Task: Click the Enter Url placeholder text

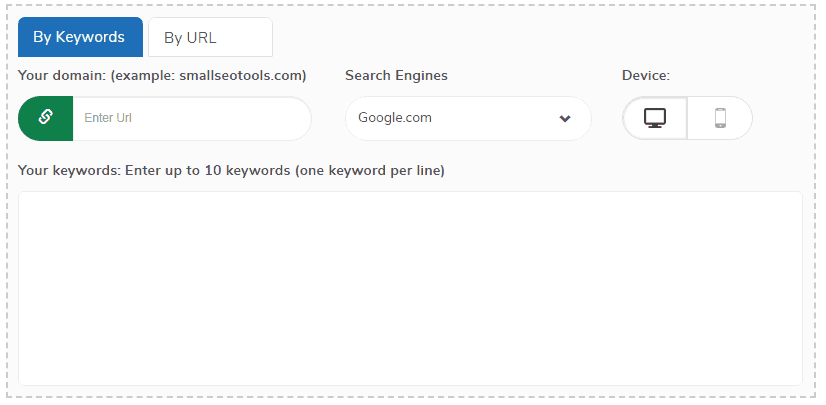Action: coord(108,118)
